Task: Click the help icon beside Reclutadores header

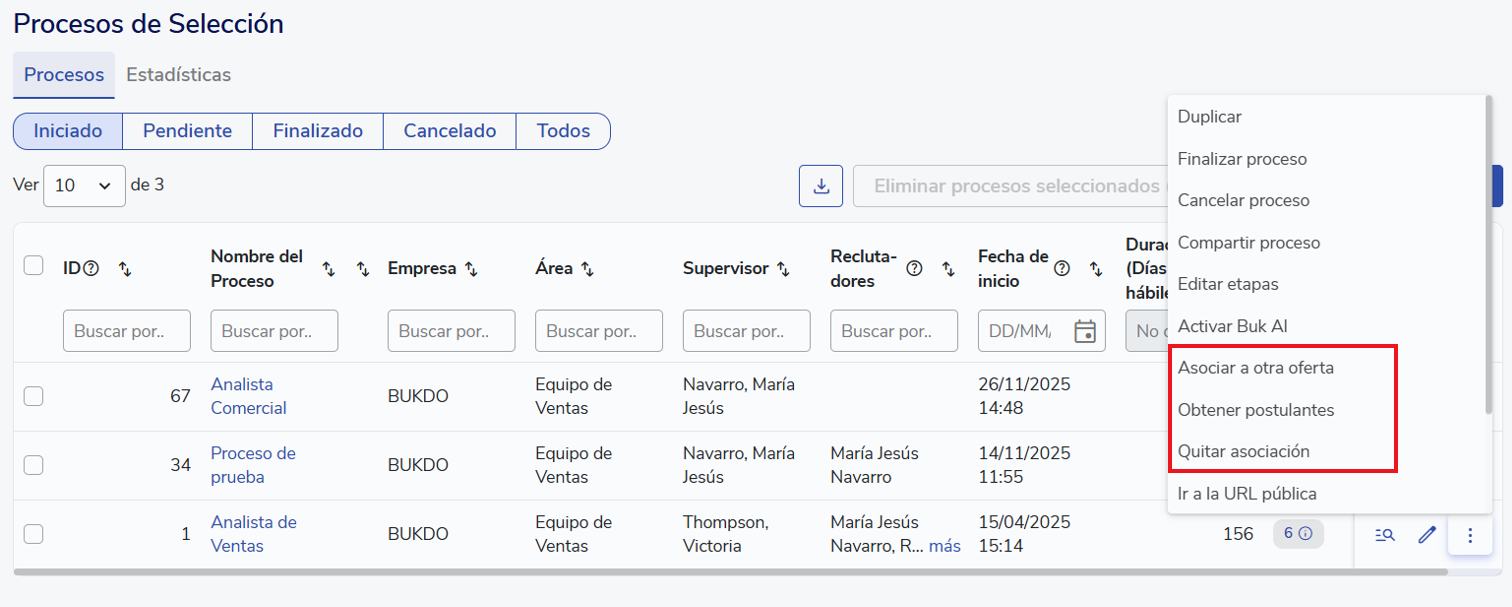Action: point(914,269)
